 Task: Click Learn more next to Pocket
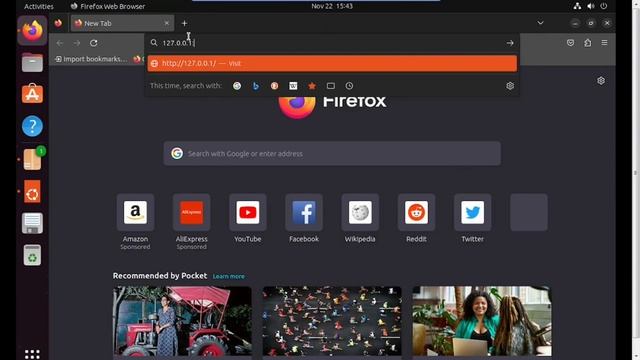229,276
